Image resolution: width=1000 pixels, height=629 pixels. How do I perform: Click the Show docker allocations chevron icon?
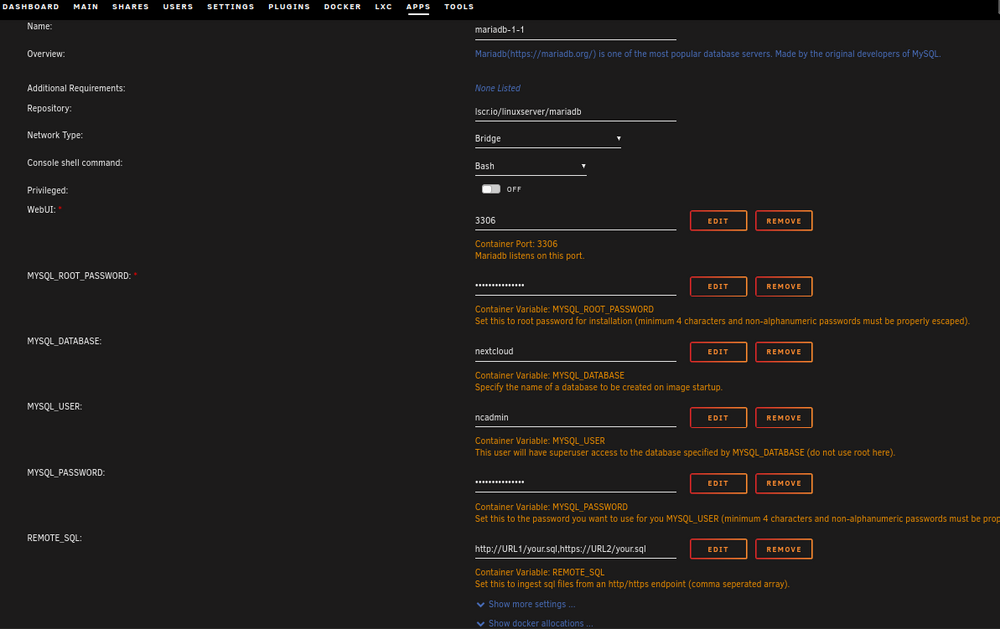coord(480,624)
